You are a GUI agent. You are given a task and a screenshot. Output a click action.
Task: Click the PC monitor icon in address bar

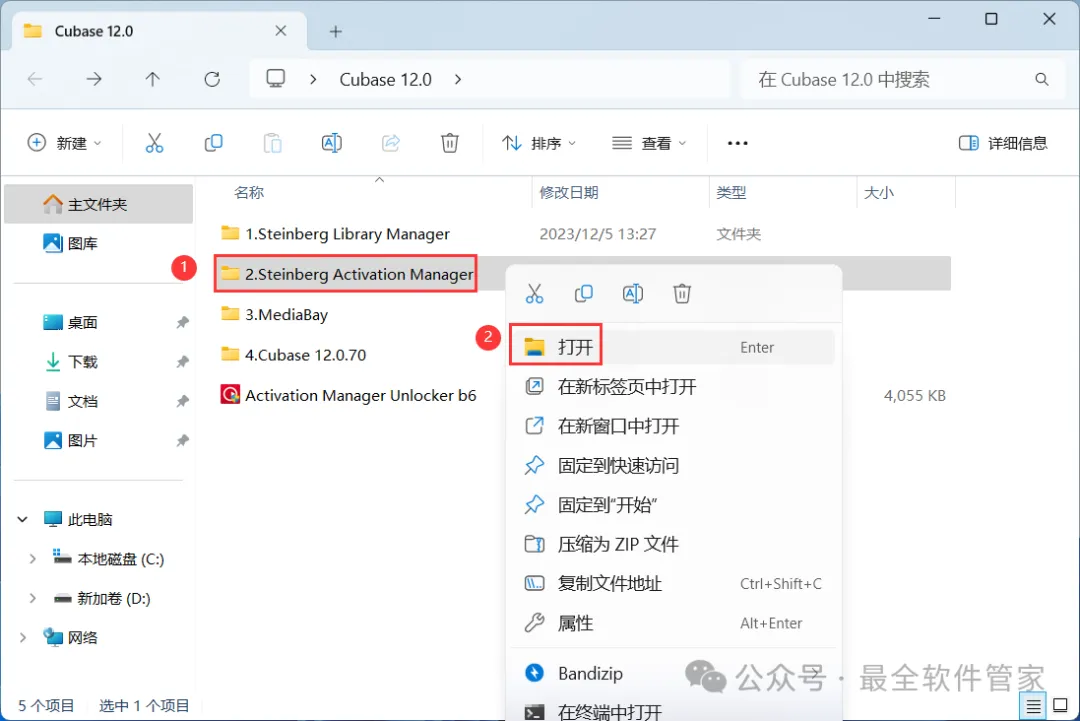276,79
